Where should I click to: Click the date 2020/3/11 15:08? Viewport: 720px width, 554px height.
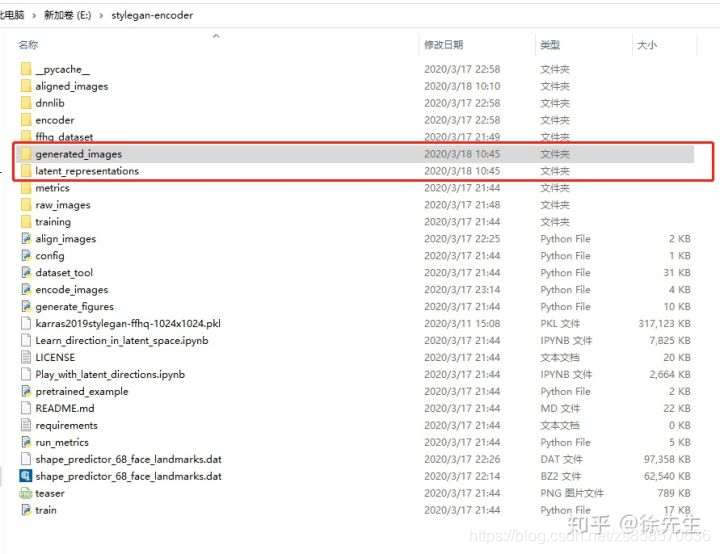click(462, 323)
